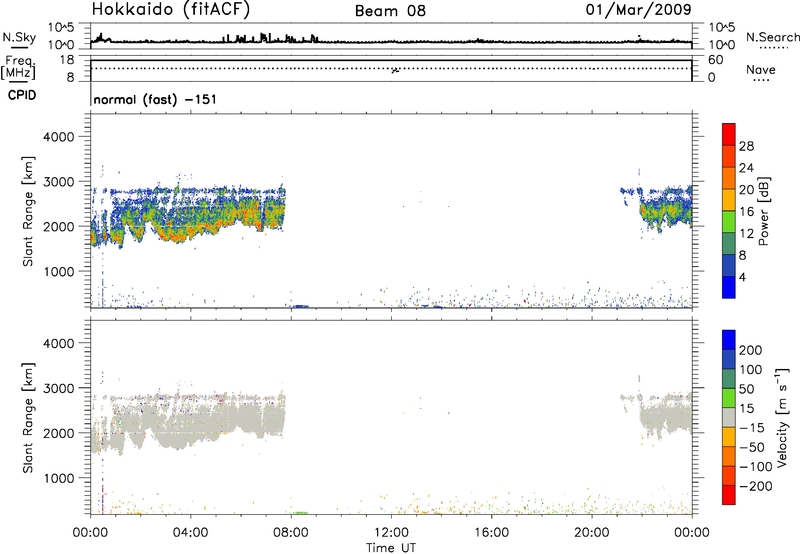Select the "N.Sky" legend label
Screen dimensions: 800x554
19,37
